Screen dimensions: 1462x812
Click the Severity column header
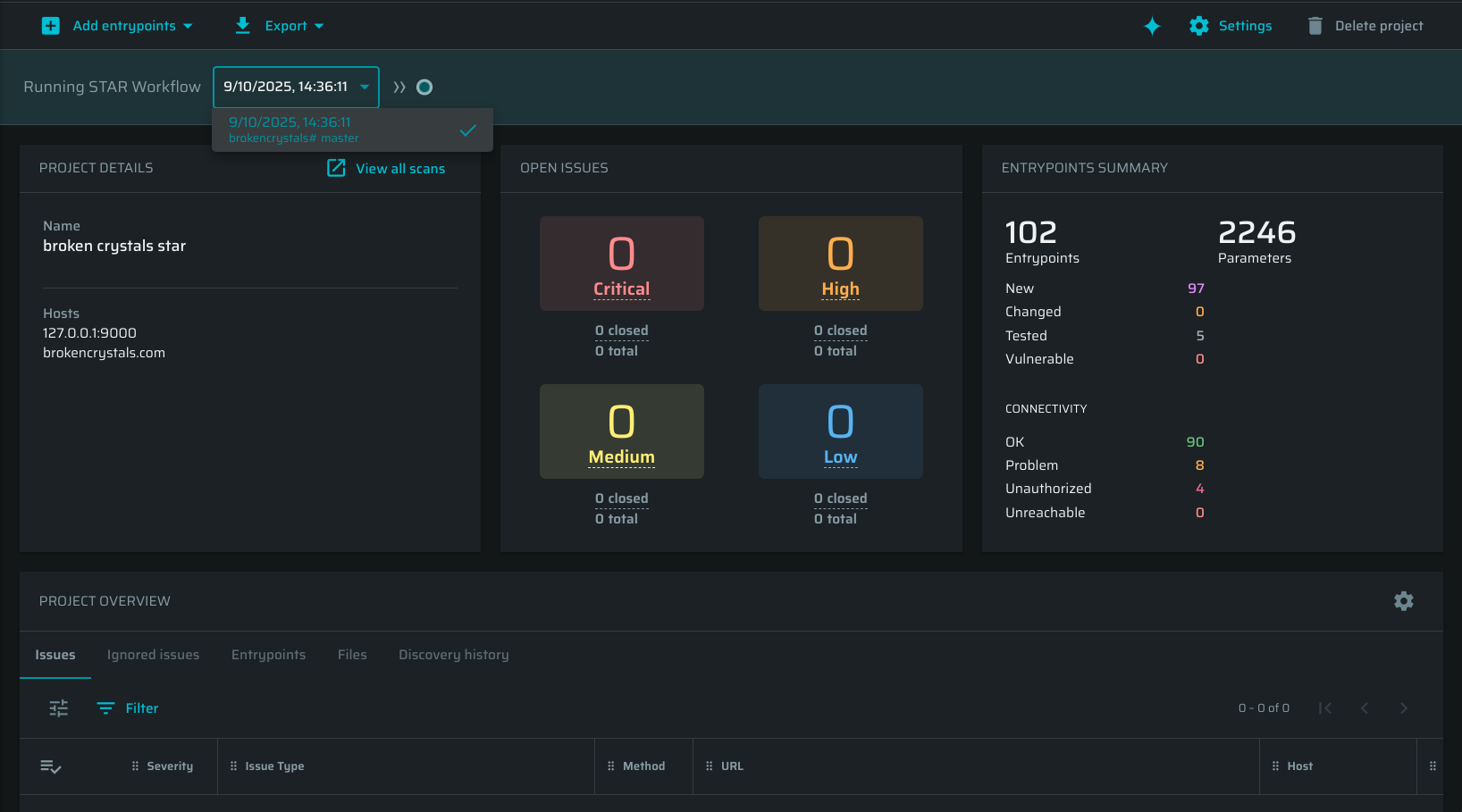click(x=170, y=766)
